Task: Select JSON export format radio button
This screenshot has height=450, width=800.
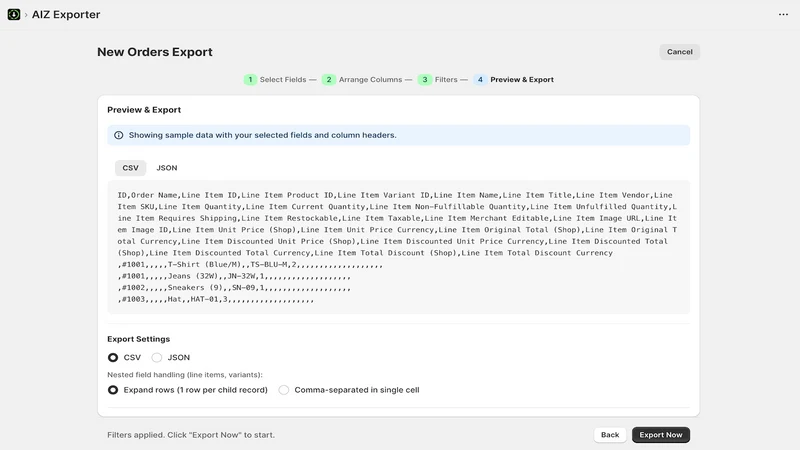Action: 157,358
